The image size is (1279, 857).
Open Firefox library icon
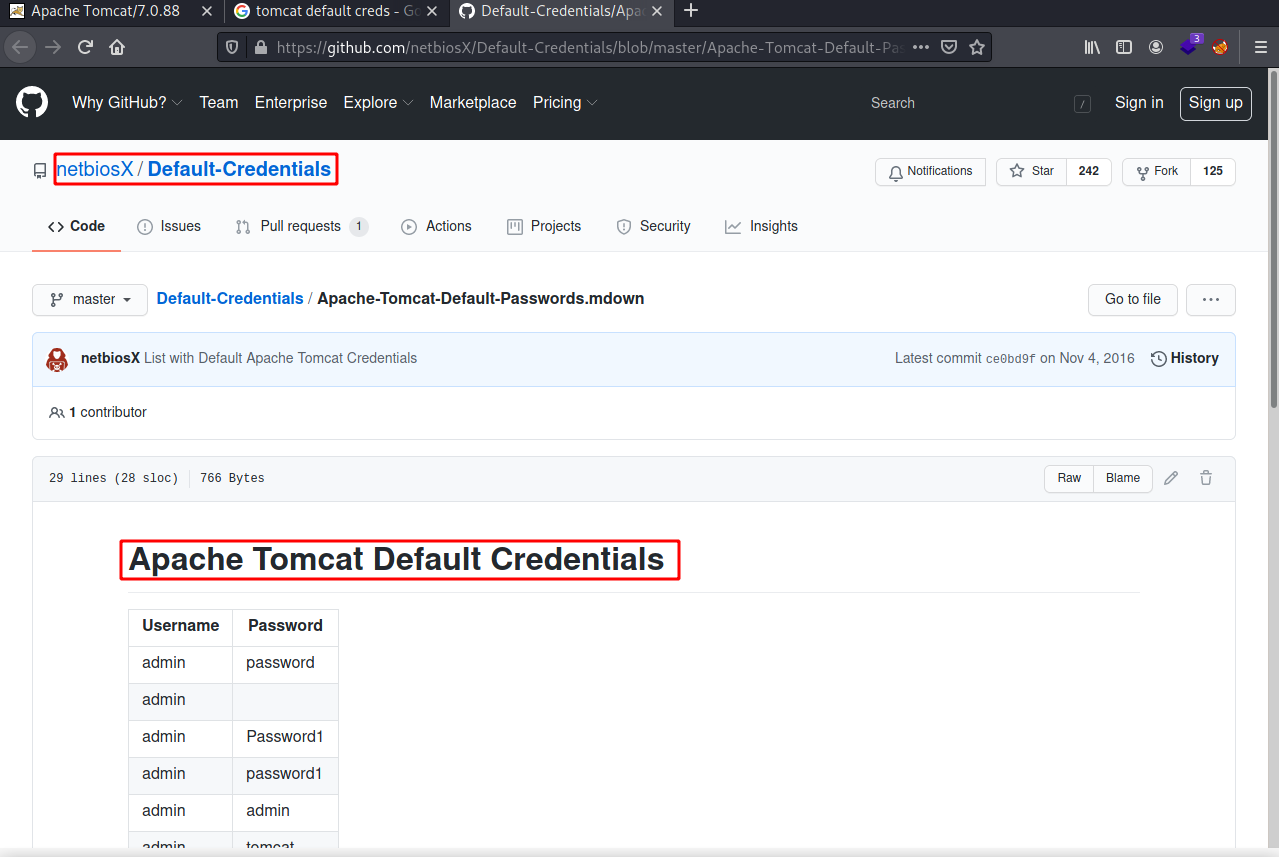(x=1092, y=47)
